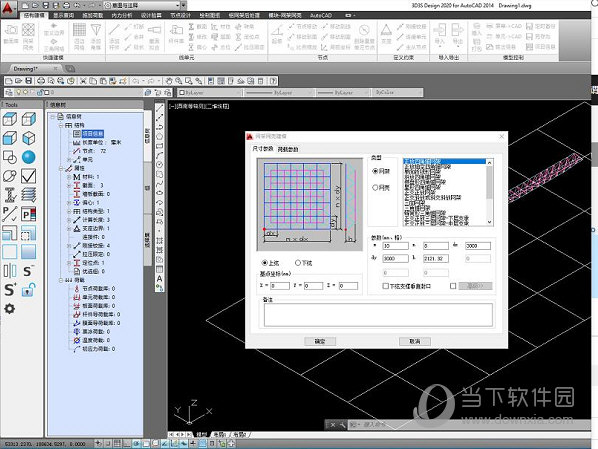Click the space-frame shell modeling ribbon icon

click(29, 30)
